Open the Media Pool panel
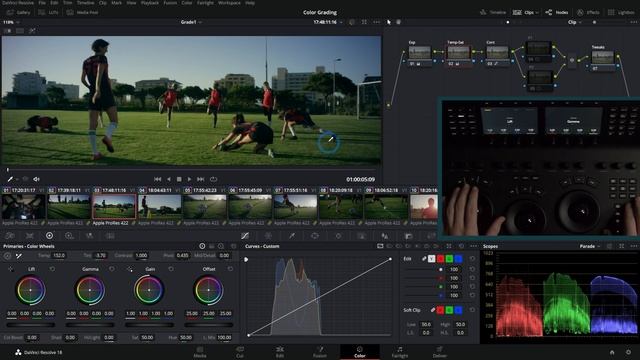The width and height of the screenshot is (640, 360). [82, 13]
